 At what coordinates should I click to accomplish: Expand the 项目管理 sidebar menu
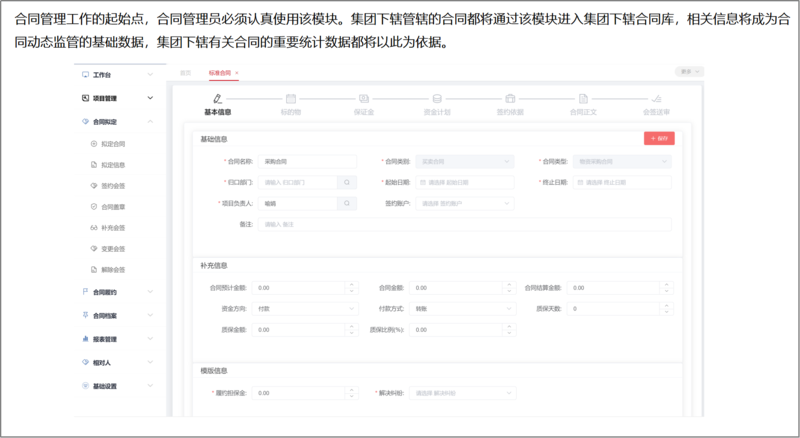pyautogui.click(x=117, y=98)
